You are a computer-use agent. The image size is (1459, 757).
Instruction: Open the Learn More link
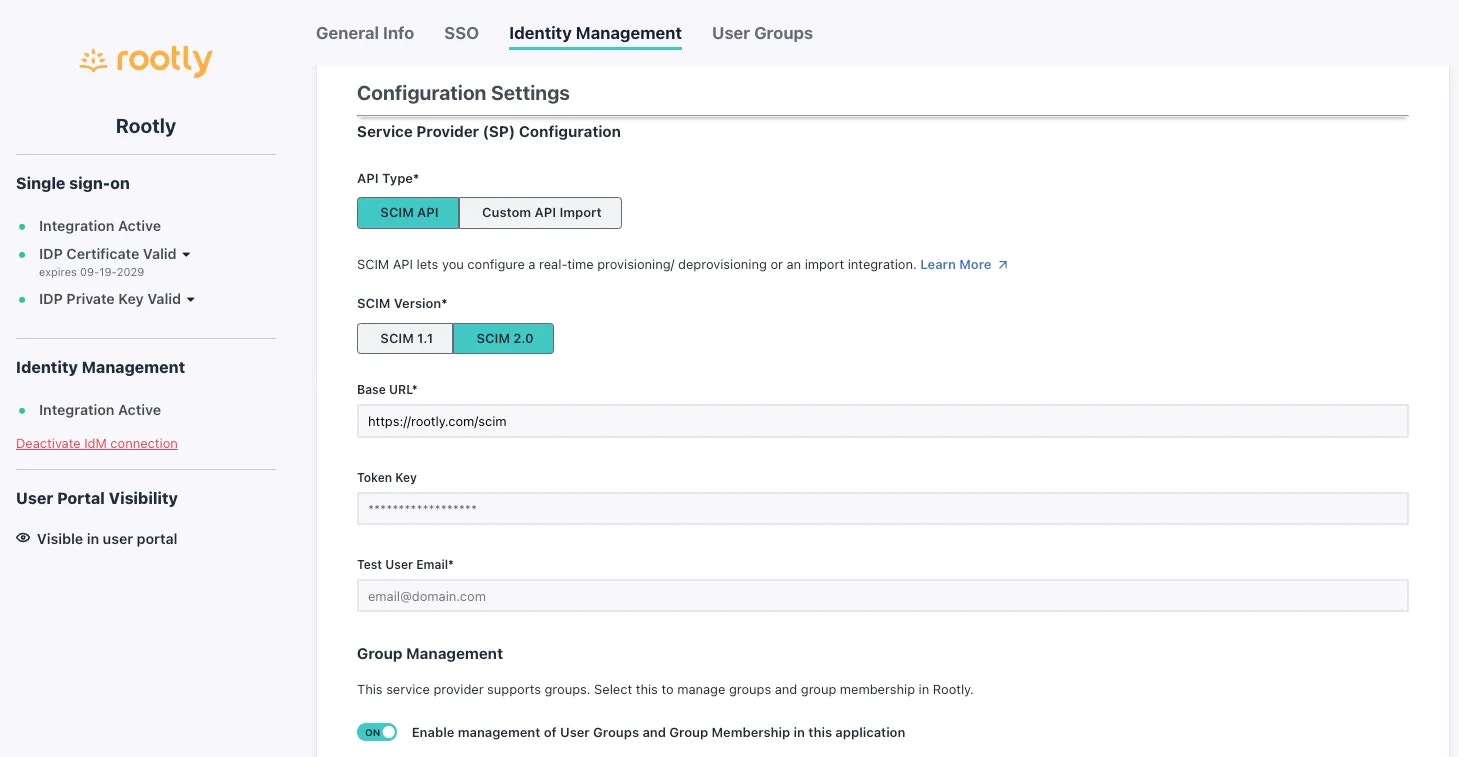coord(955,265)
